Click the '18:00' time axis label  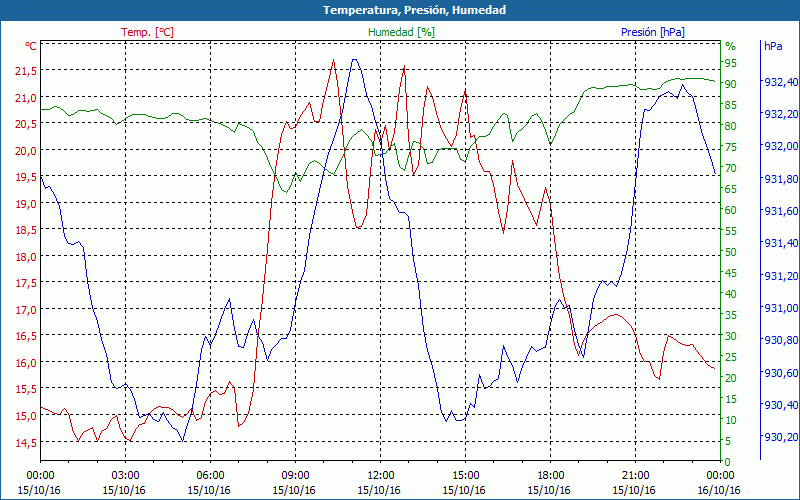pyautogui.click(x=551, y=476)
